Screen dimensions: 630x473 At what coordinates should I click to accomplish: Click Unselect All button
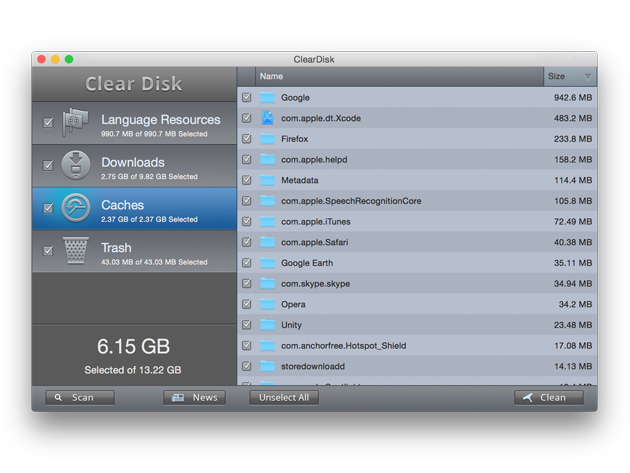coord(284,397)
